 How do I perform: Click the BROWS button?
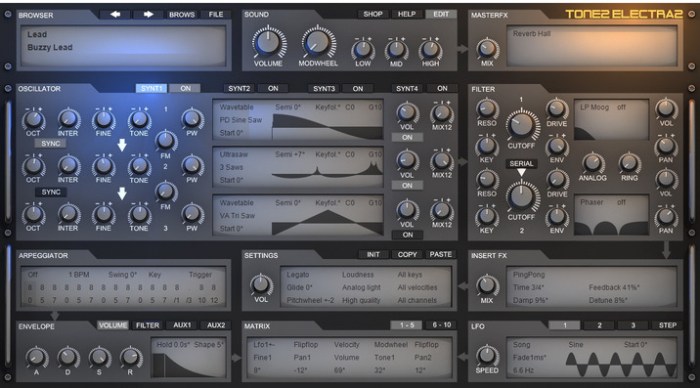[182, 14]
